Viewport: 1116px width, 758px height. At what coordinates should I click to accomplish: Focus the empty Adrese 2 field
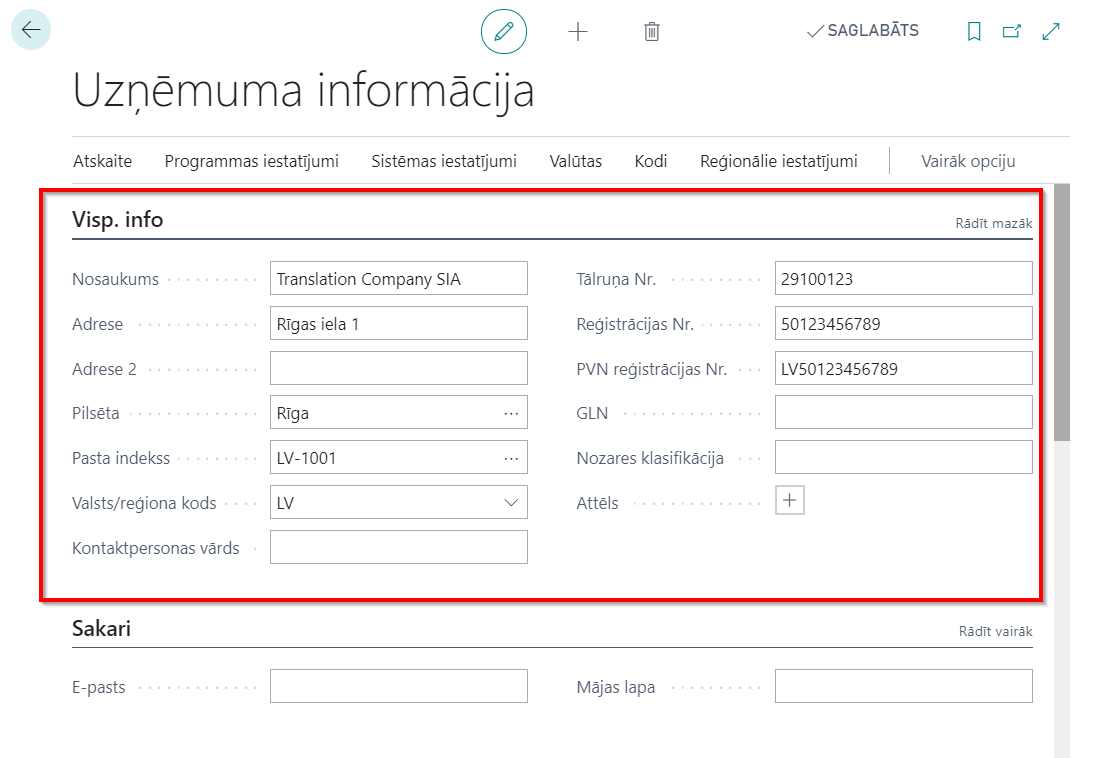point(399,368)
